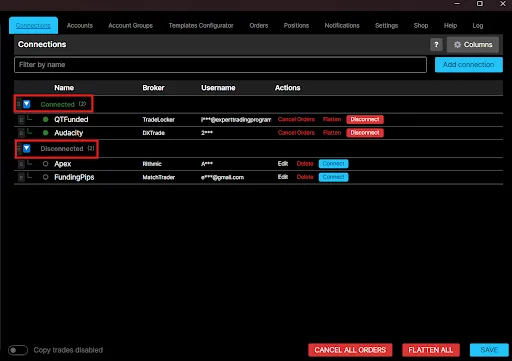Click Add connection button

(x=469, y=65)
